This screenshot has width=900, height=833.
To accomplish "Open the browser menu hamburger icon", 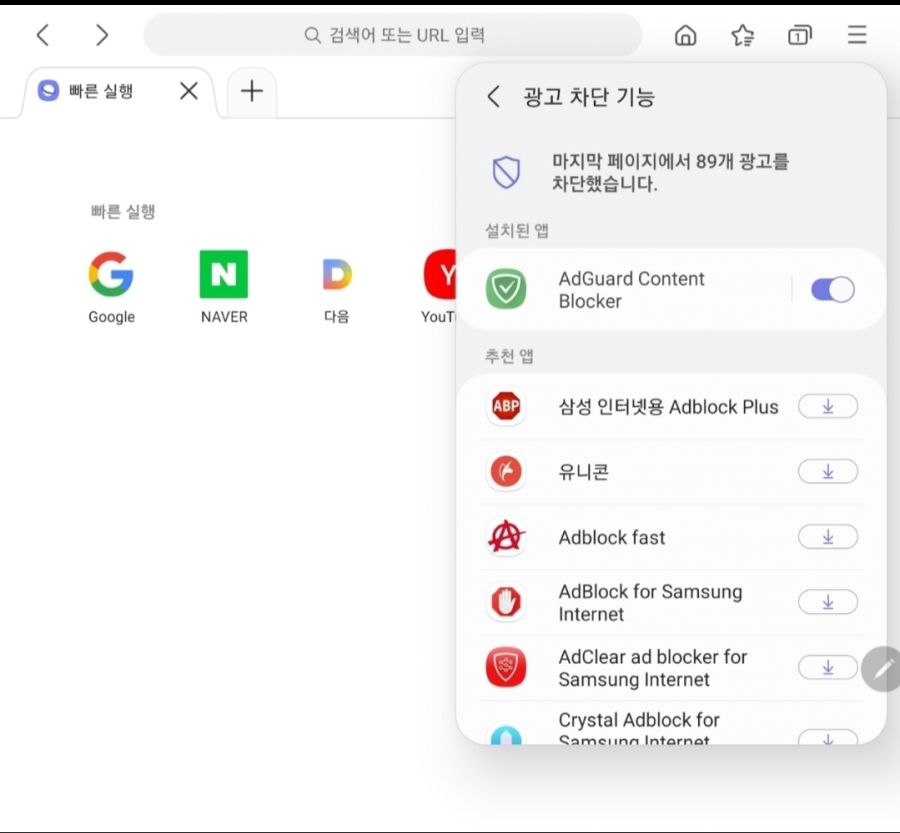I will 857,35.
